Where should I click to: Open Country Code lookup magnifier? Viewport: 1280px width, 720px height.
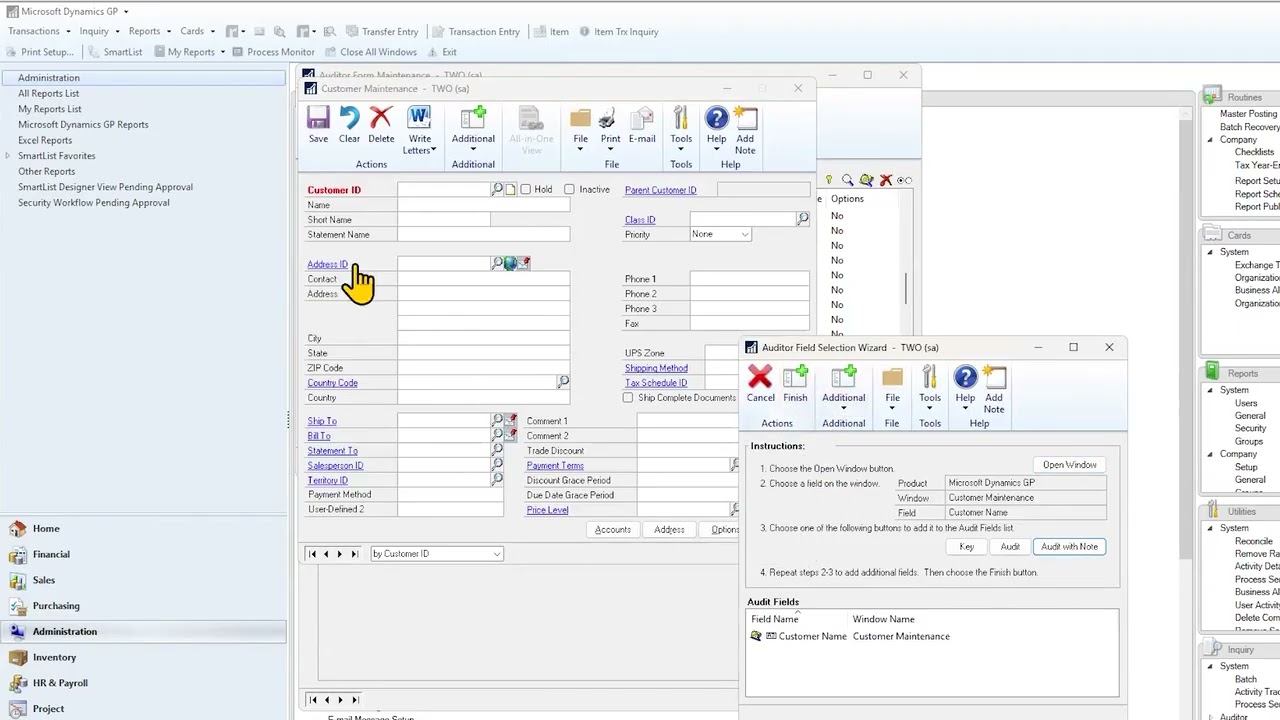(x=563, y=382)
